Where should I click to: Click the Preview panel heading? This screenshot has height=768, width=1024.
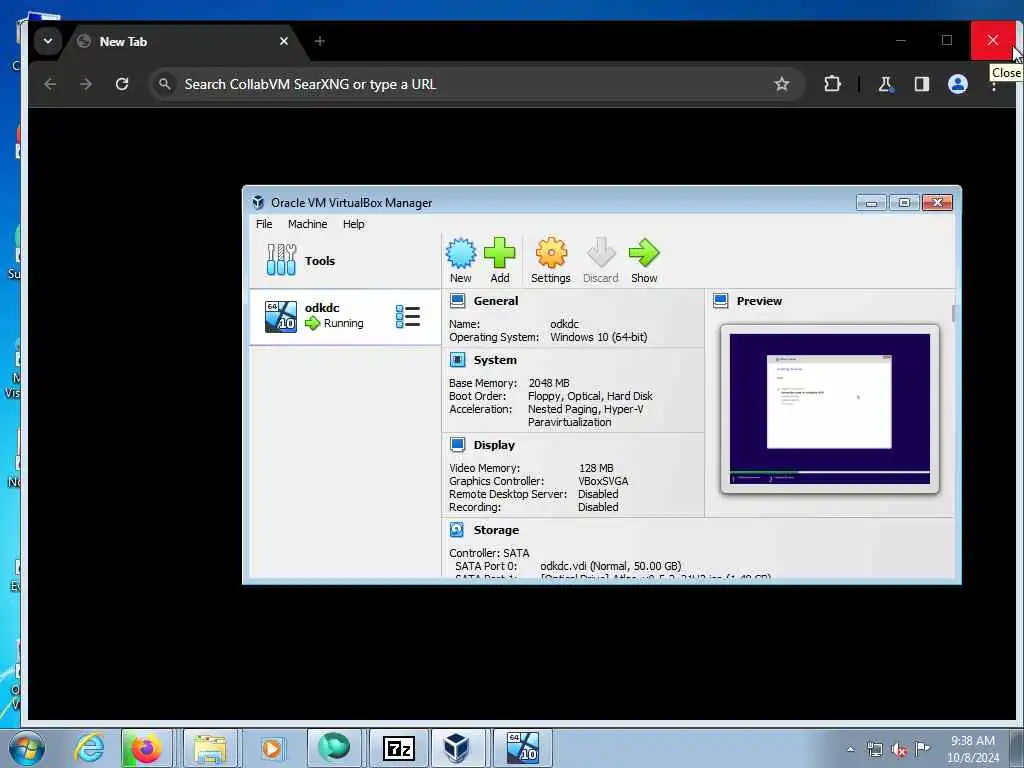pos(759,301)
